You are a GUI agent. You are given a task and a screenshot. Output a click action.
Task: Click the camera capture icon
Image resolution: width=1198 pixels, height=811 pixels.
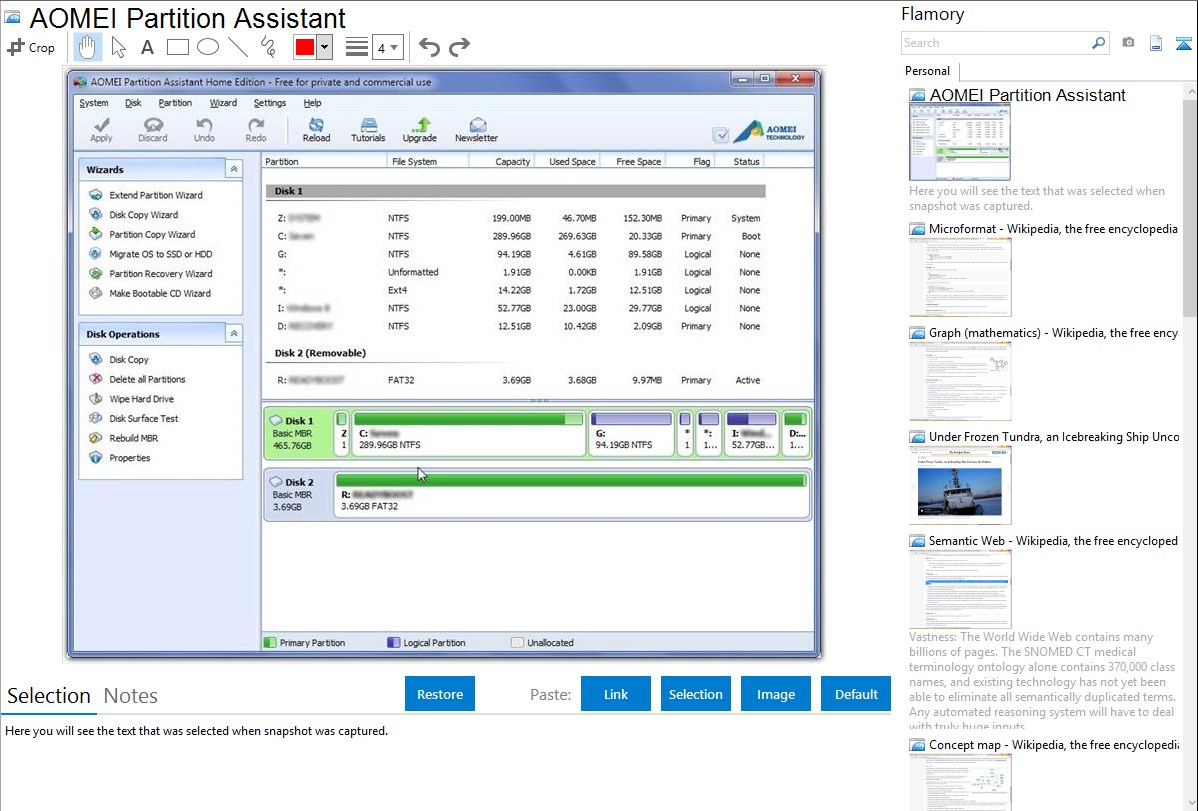1128,43
